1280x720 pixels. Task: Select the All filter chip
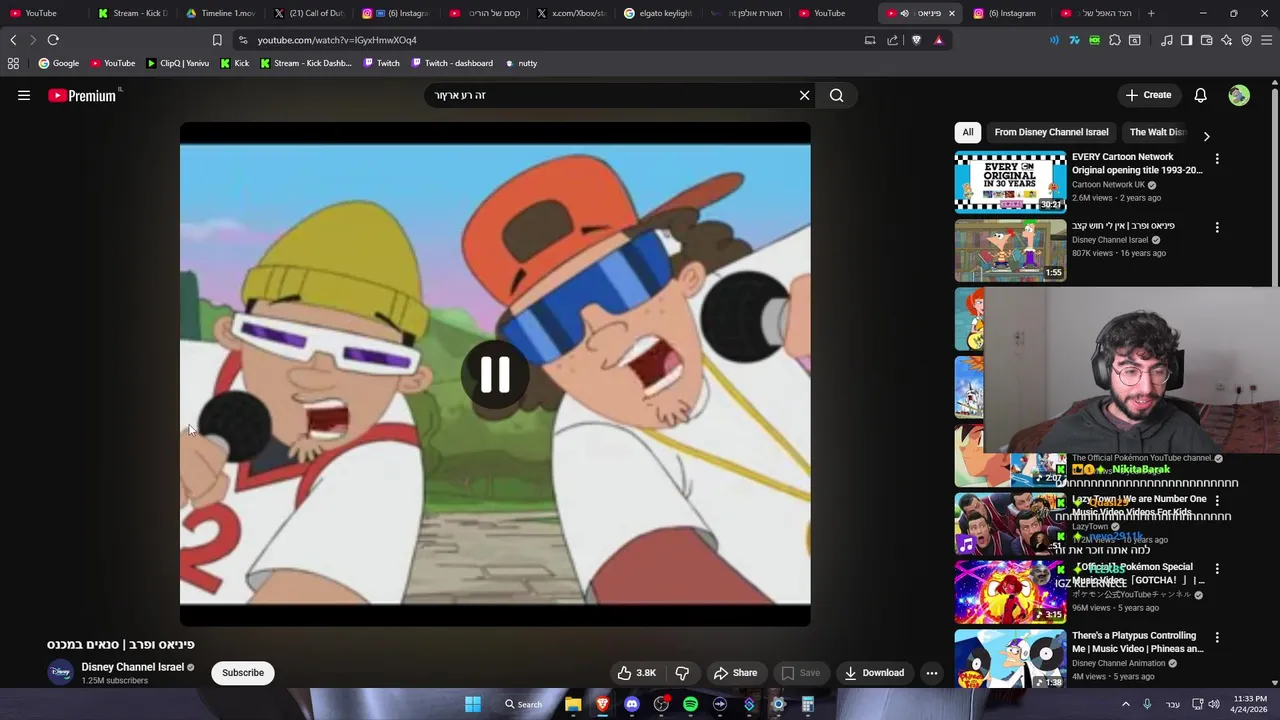click(968, 132)
